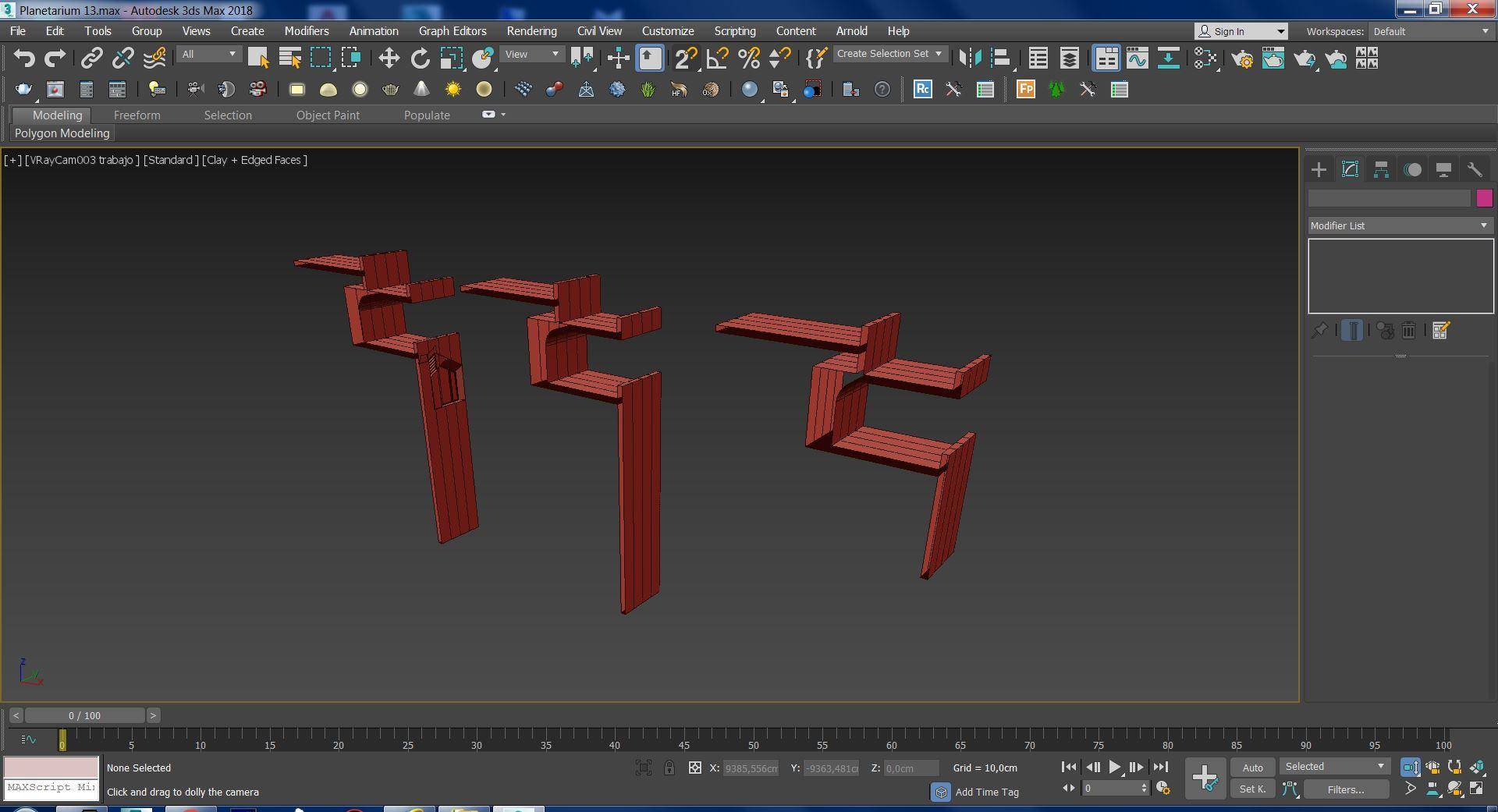Click the Filters... button

1345,789
